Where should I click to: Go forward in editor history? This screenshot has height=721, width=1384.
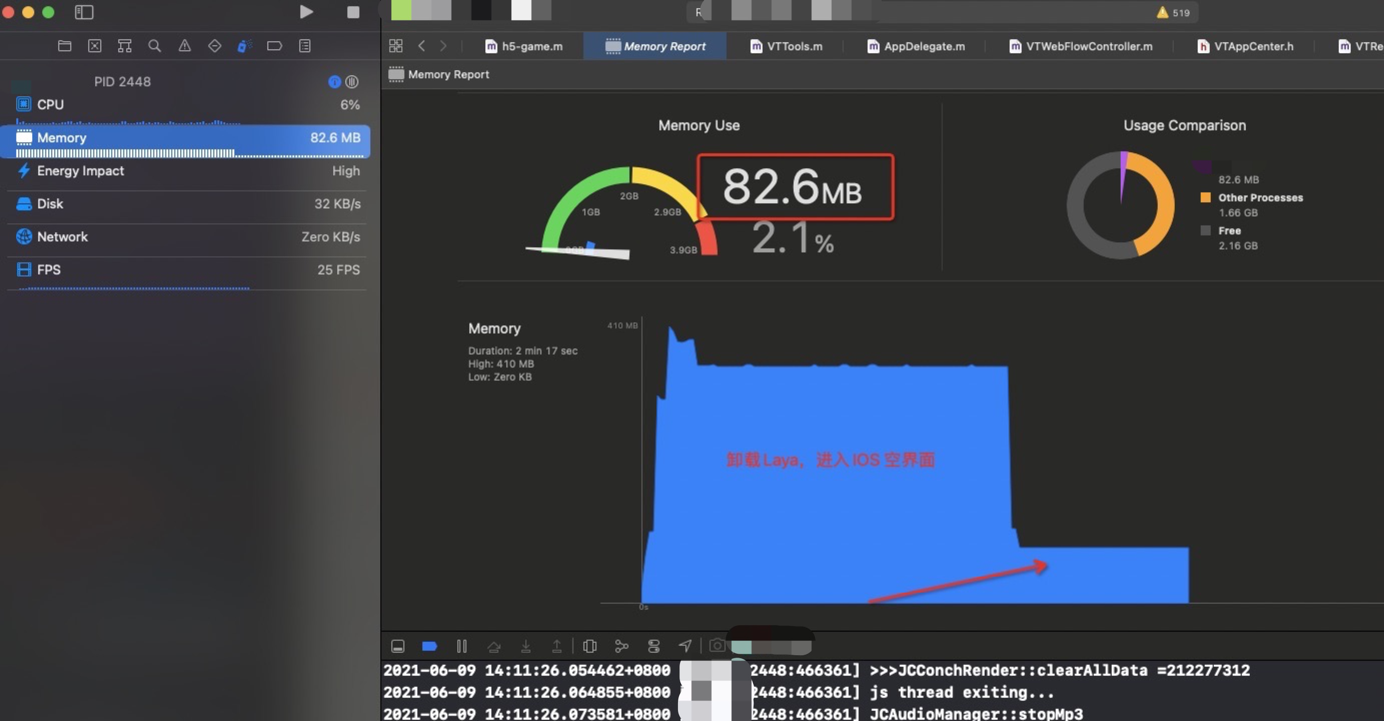[443, 46]
